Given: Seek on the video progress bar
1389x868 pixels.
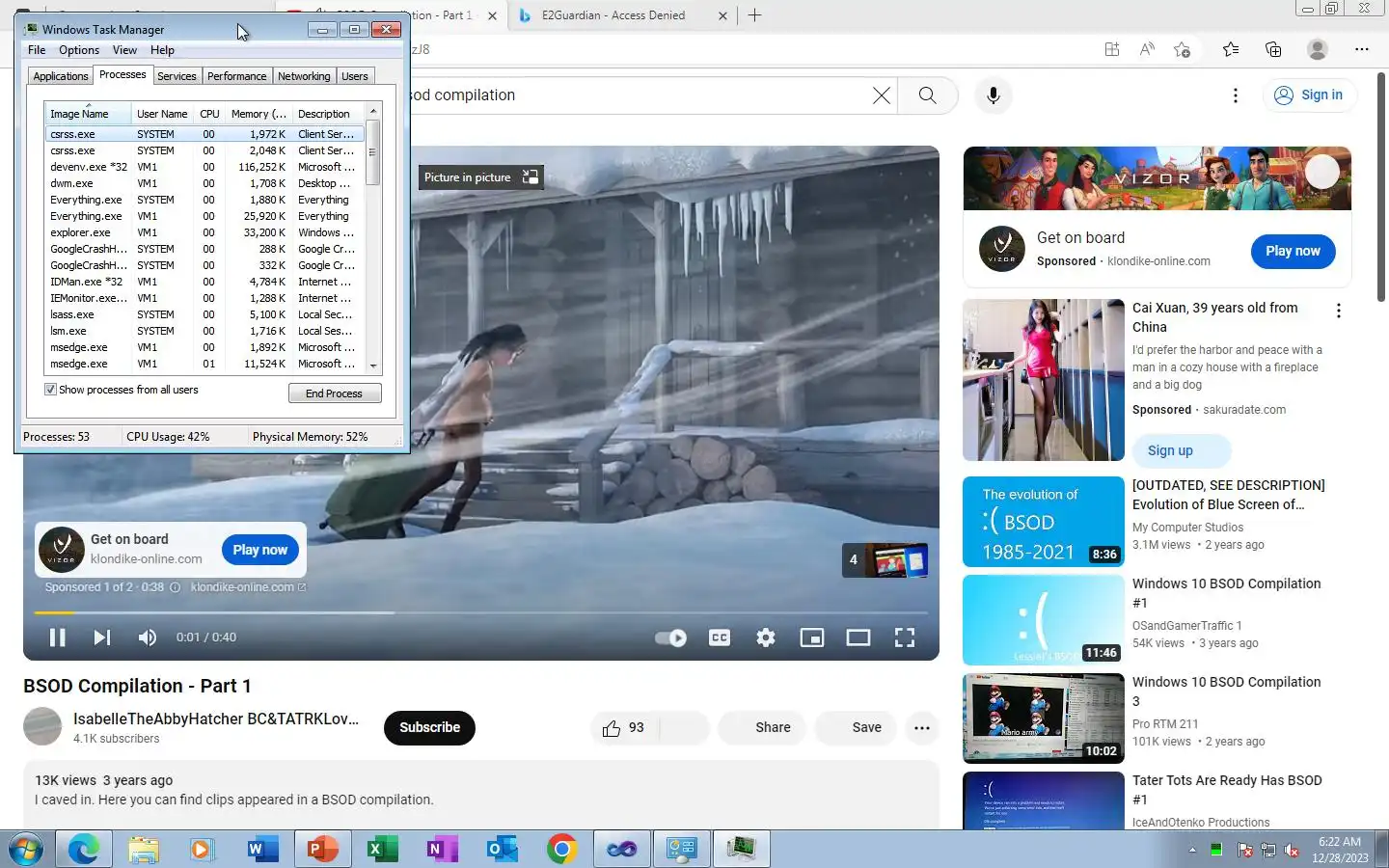Looking at the screenshot, I should [x=481, y=612].
